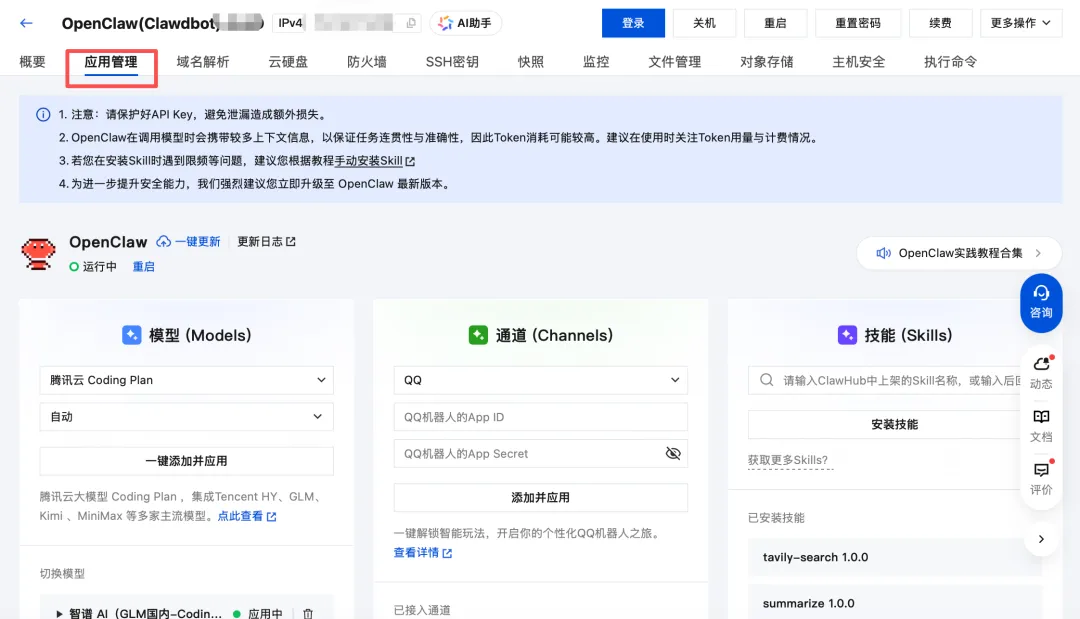Click the search magnifier in Skill field
1080x619 pixels.
pyautogui.click(x=767, y=380)
